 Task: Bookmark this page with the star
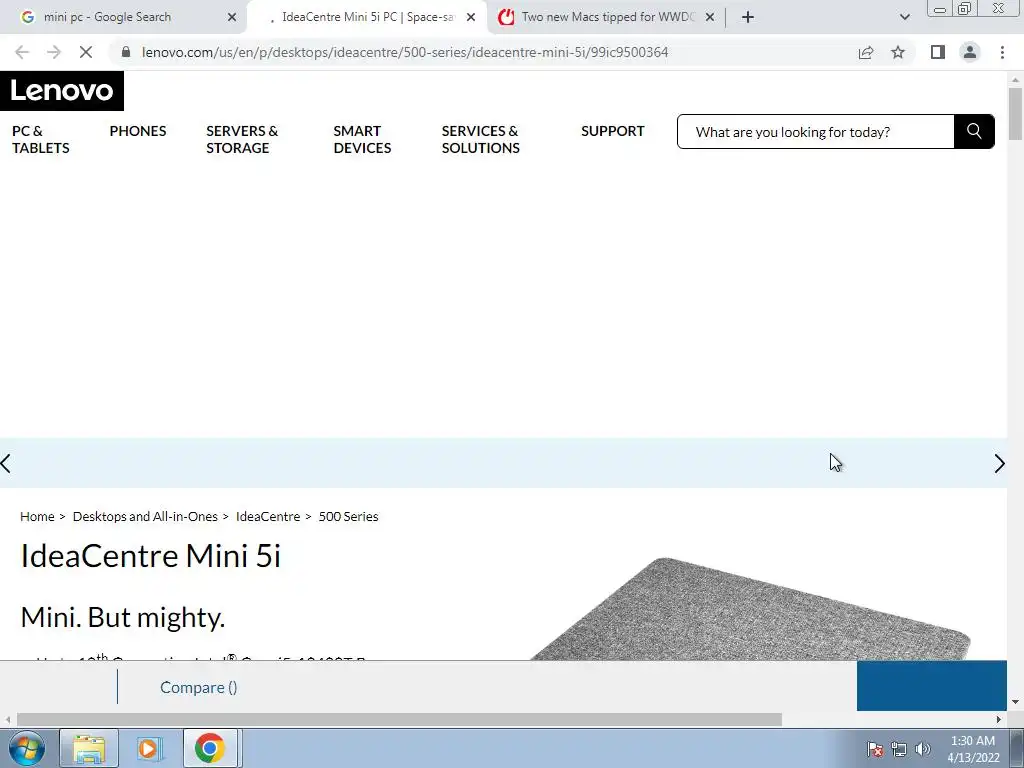point(898,52)
